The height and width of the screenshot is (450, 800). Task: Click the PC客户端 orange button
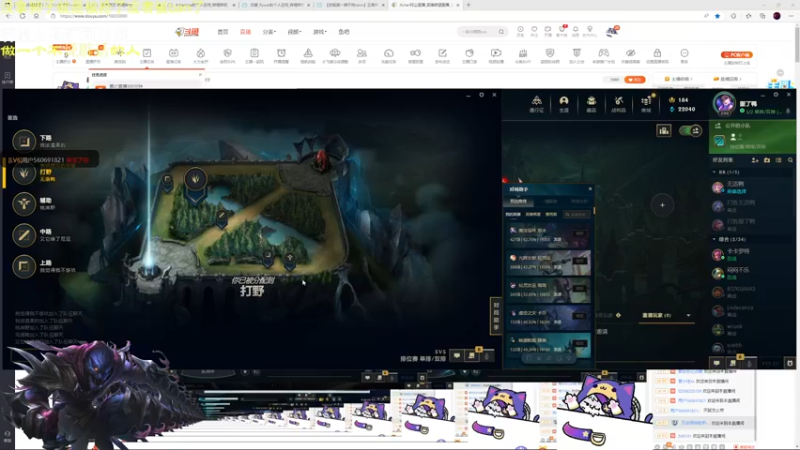737,55
